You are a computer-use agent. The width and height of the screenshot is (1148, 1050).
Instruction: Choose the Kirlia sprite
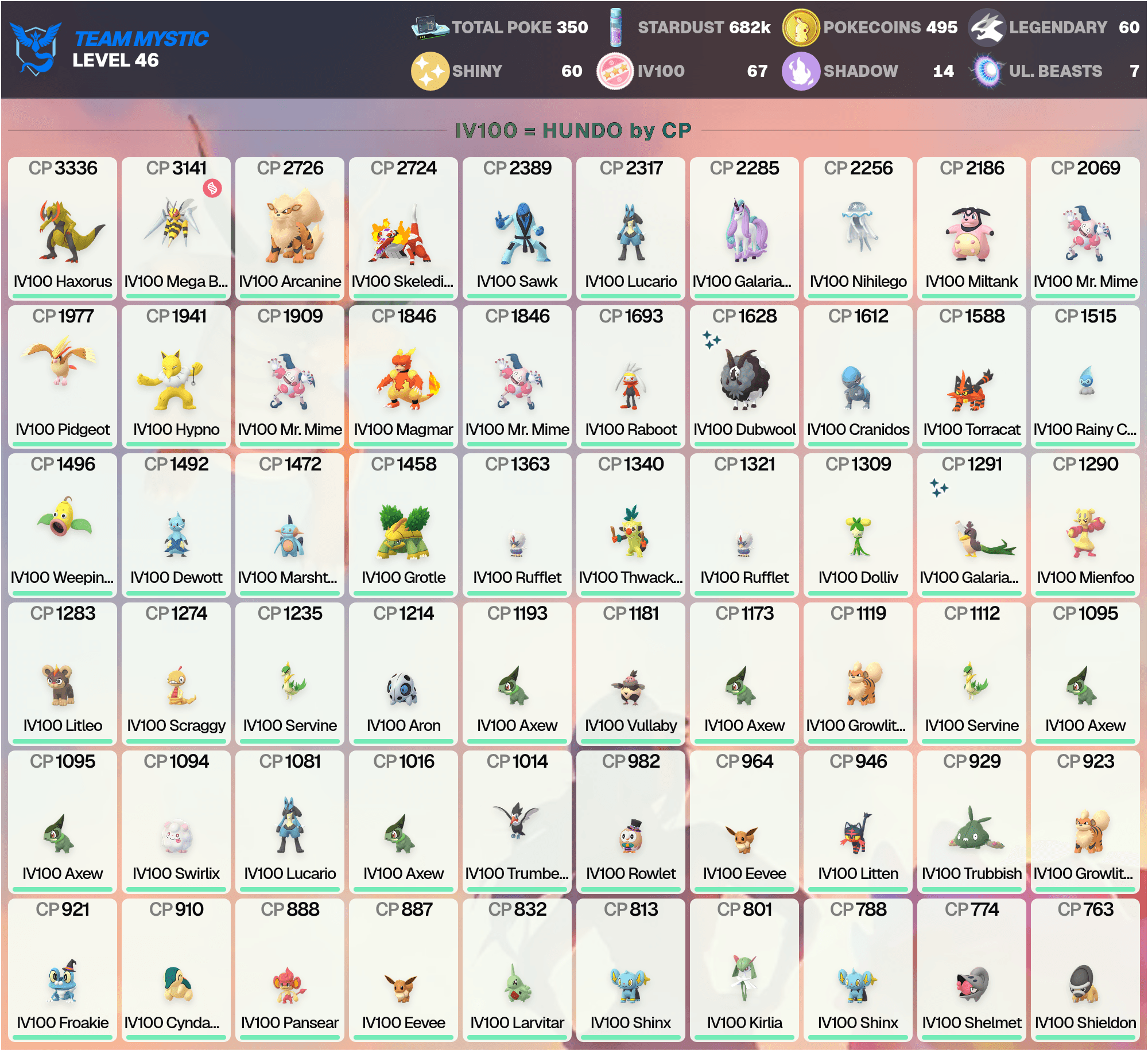click(x=744, y=978)
